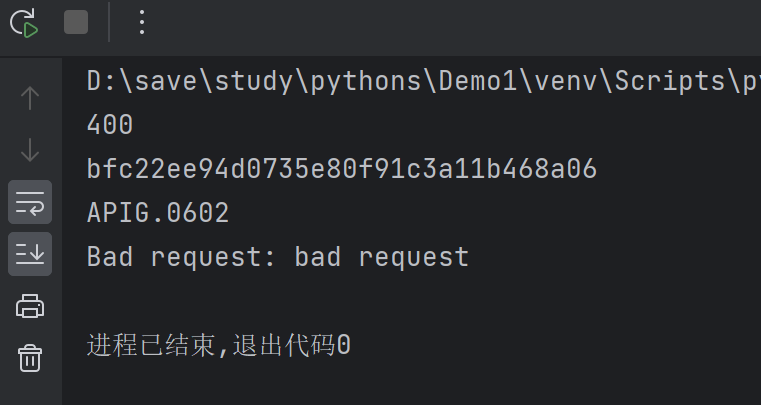Jump up the stack trace with the up arrow

pyautogui.click(x=30, y=97)
